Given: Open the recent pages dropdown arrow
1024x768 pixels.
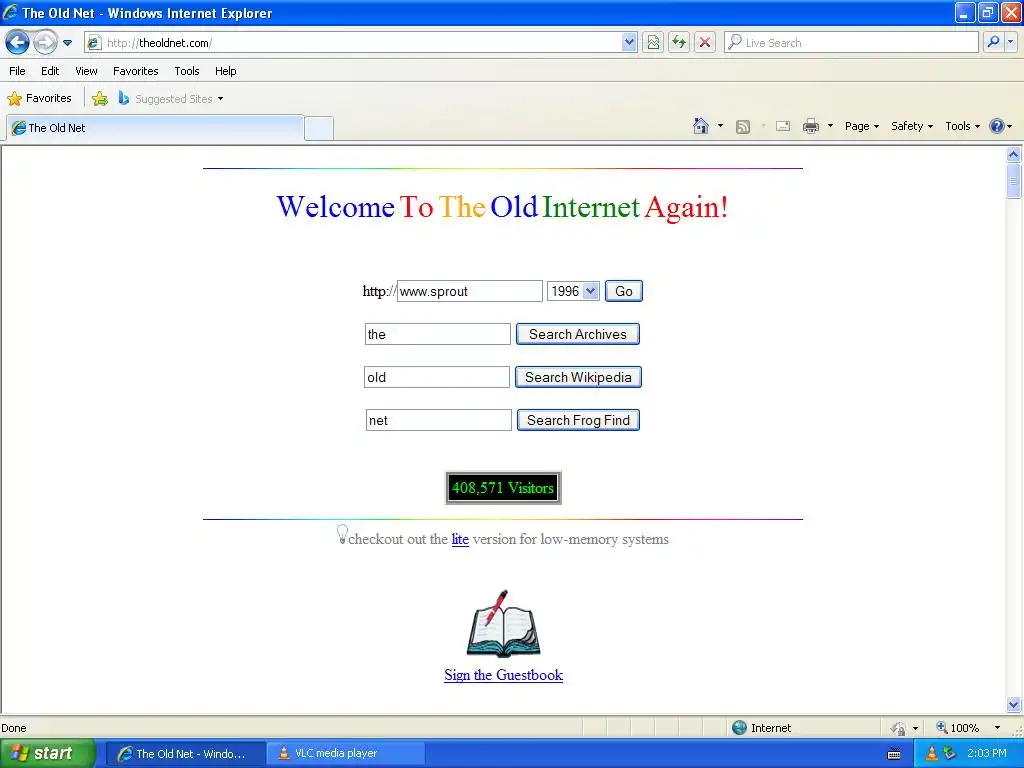Looking at the screenshot, I should 67,43.
